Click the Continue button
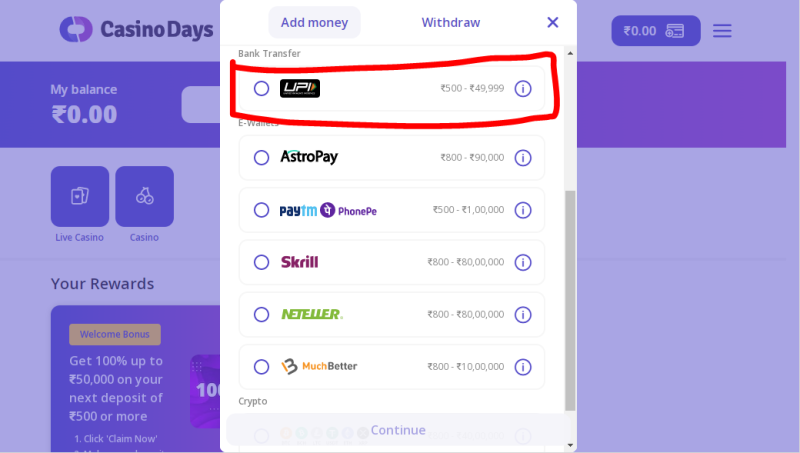 click(x=398, y=430)
